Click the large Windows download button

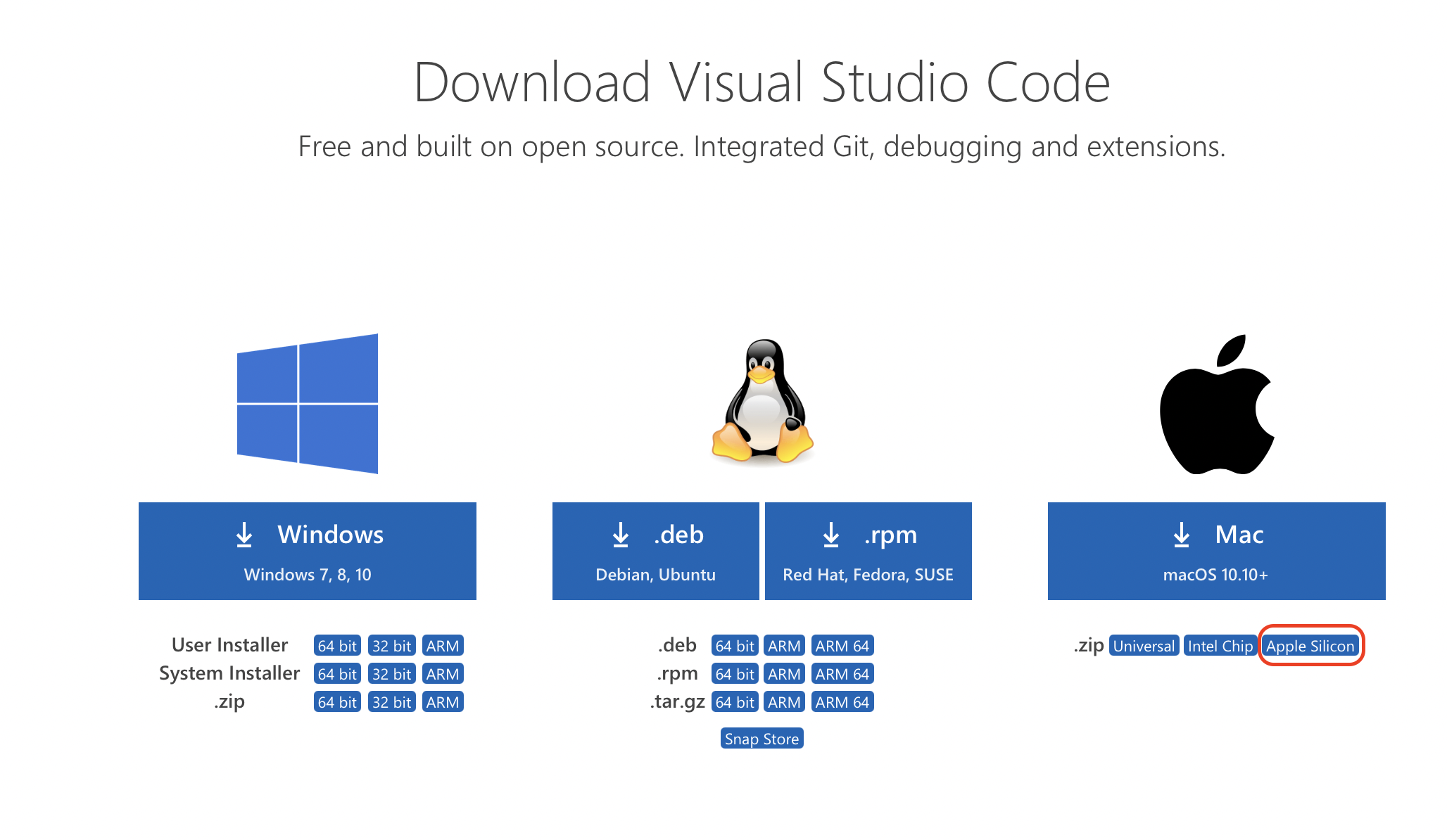click(x=308, y=551)
